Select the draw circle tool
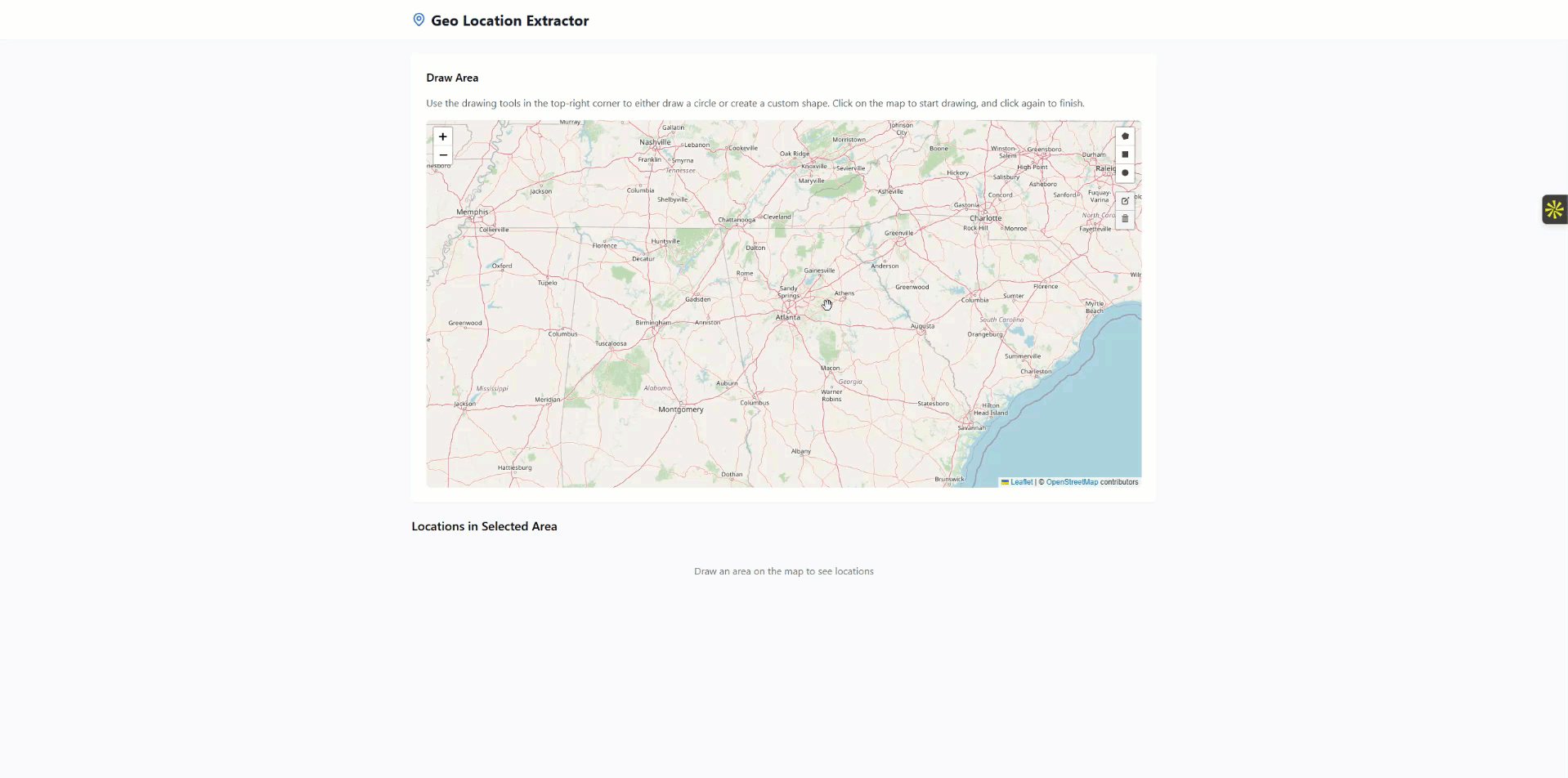 click(1125, 173)
